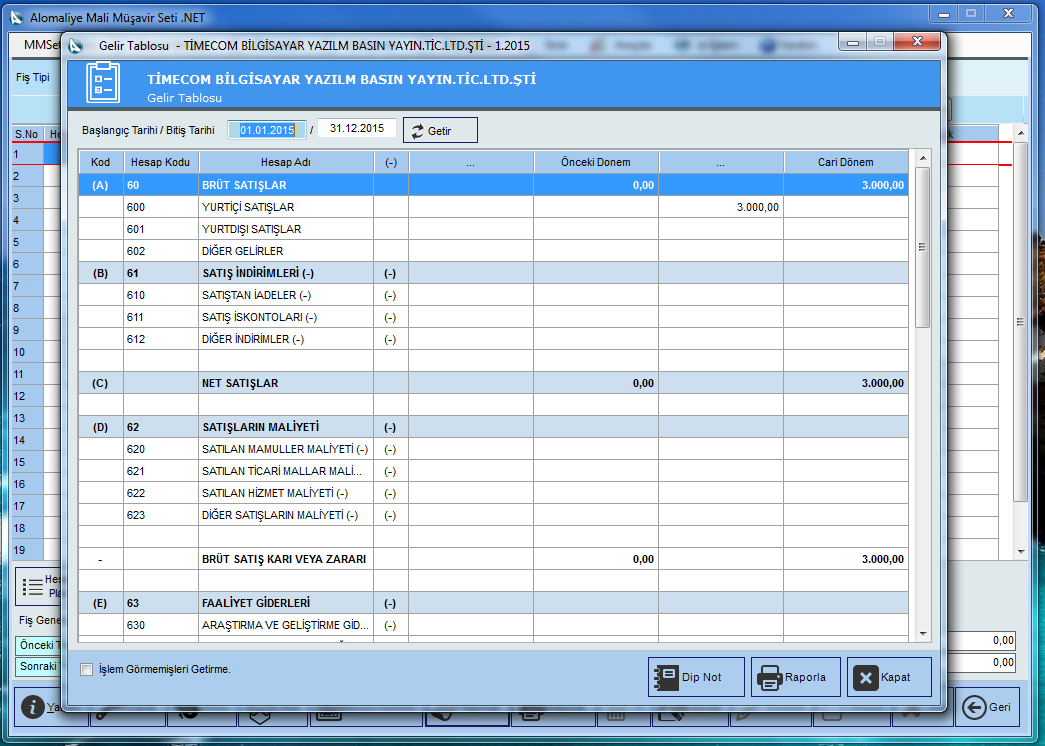Click the table scrollbar down arrow
Screen dimensions: 1045x746
point(923,634)
